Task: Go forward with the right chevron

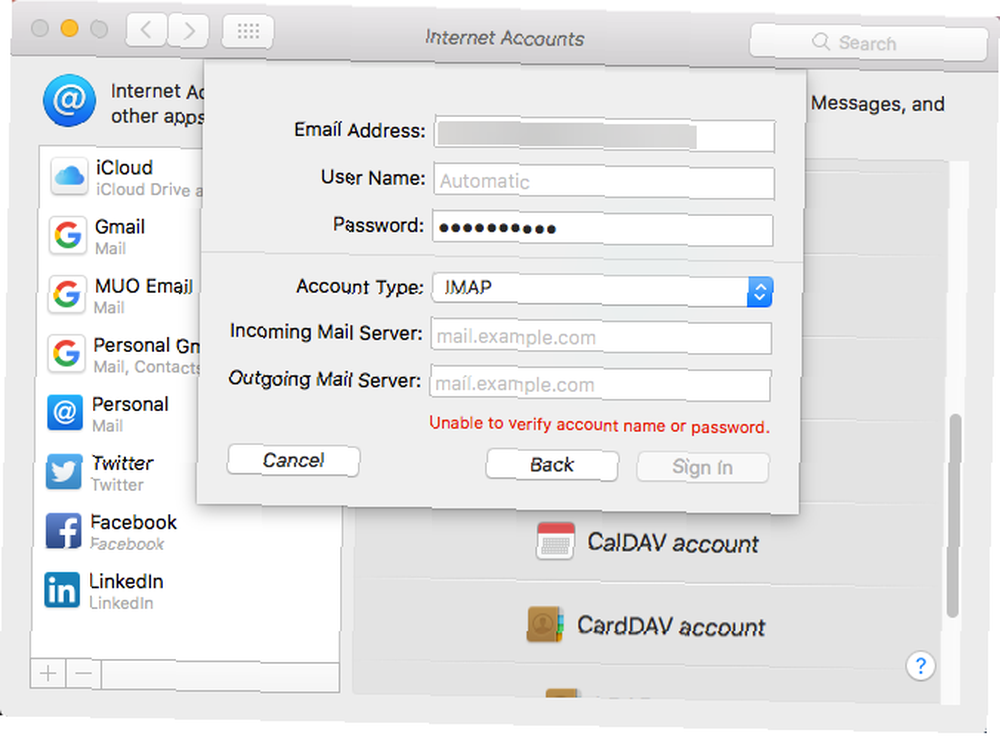Action: [188, 31]
